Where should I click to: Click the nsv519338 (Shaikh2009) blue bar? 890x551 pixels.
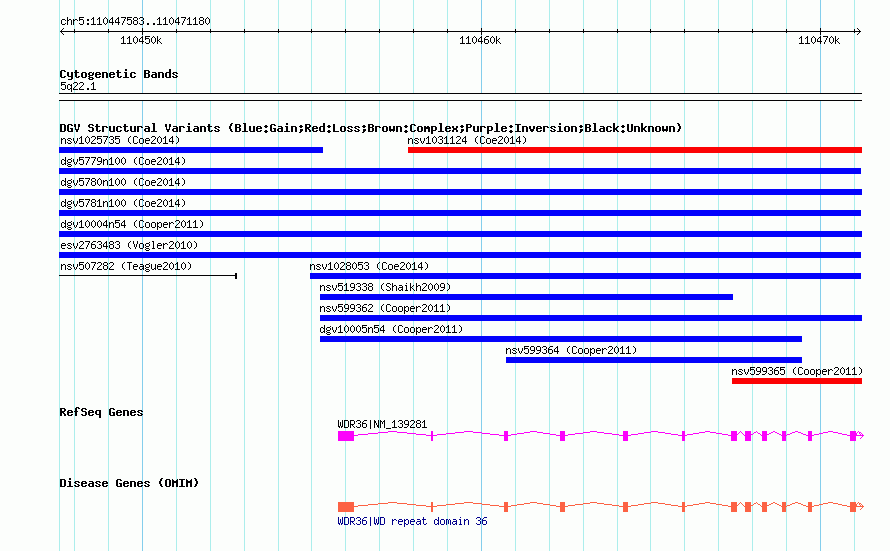point(526,297)
